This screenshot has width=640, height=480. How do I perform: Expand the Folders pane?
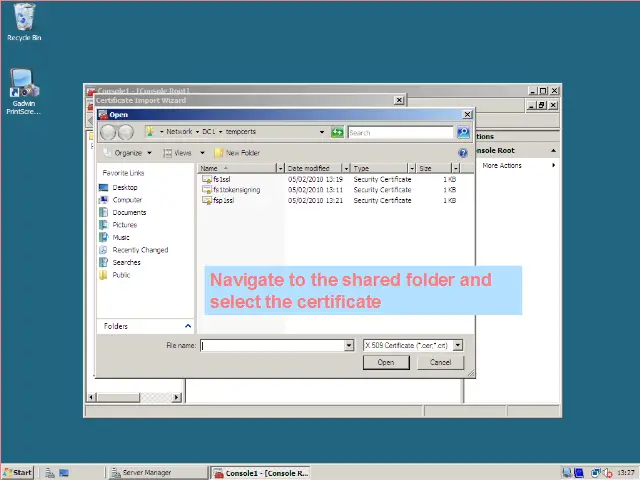(187, 326)
